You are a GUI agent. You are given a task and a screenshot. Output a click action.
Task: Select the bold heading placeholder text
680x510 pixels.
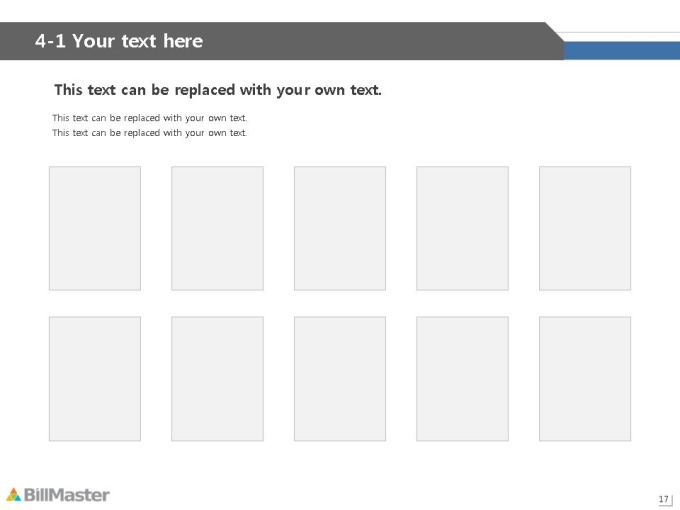click(218, 90)
